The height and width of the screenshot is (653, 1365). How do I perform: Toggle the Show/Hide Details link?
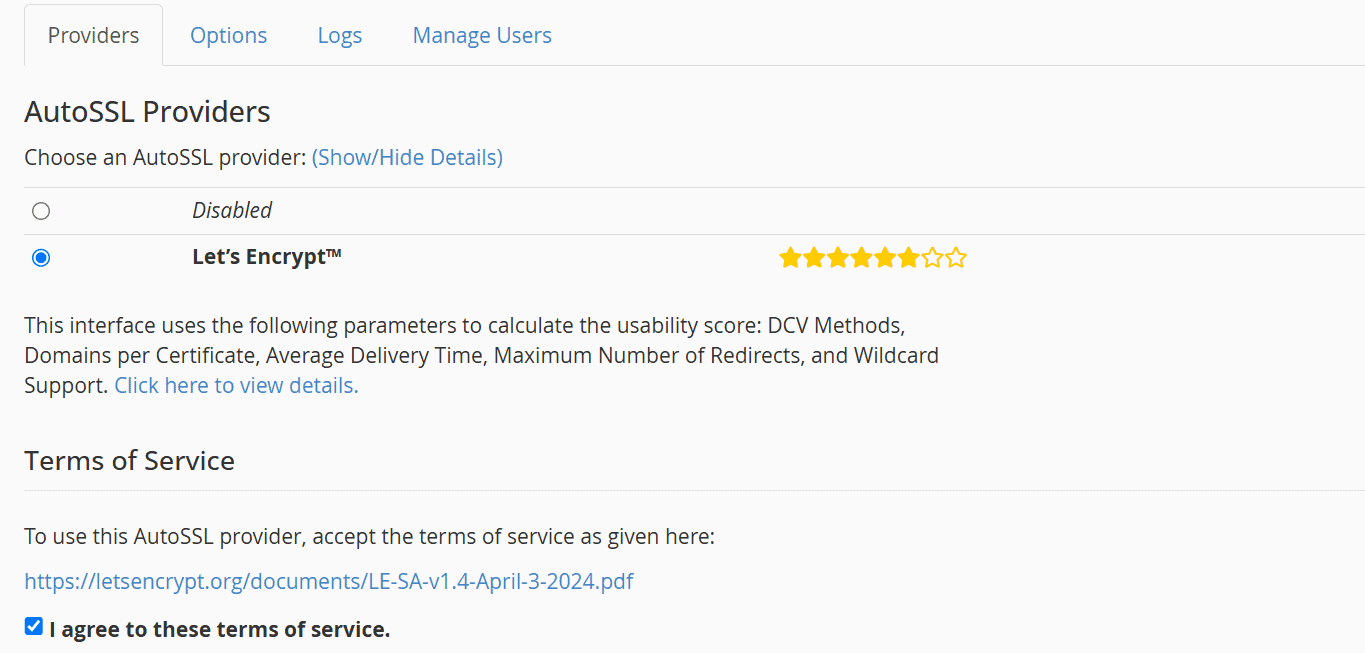pos(407,157)
